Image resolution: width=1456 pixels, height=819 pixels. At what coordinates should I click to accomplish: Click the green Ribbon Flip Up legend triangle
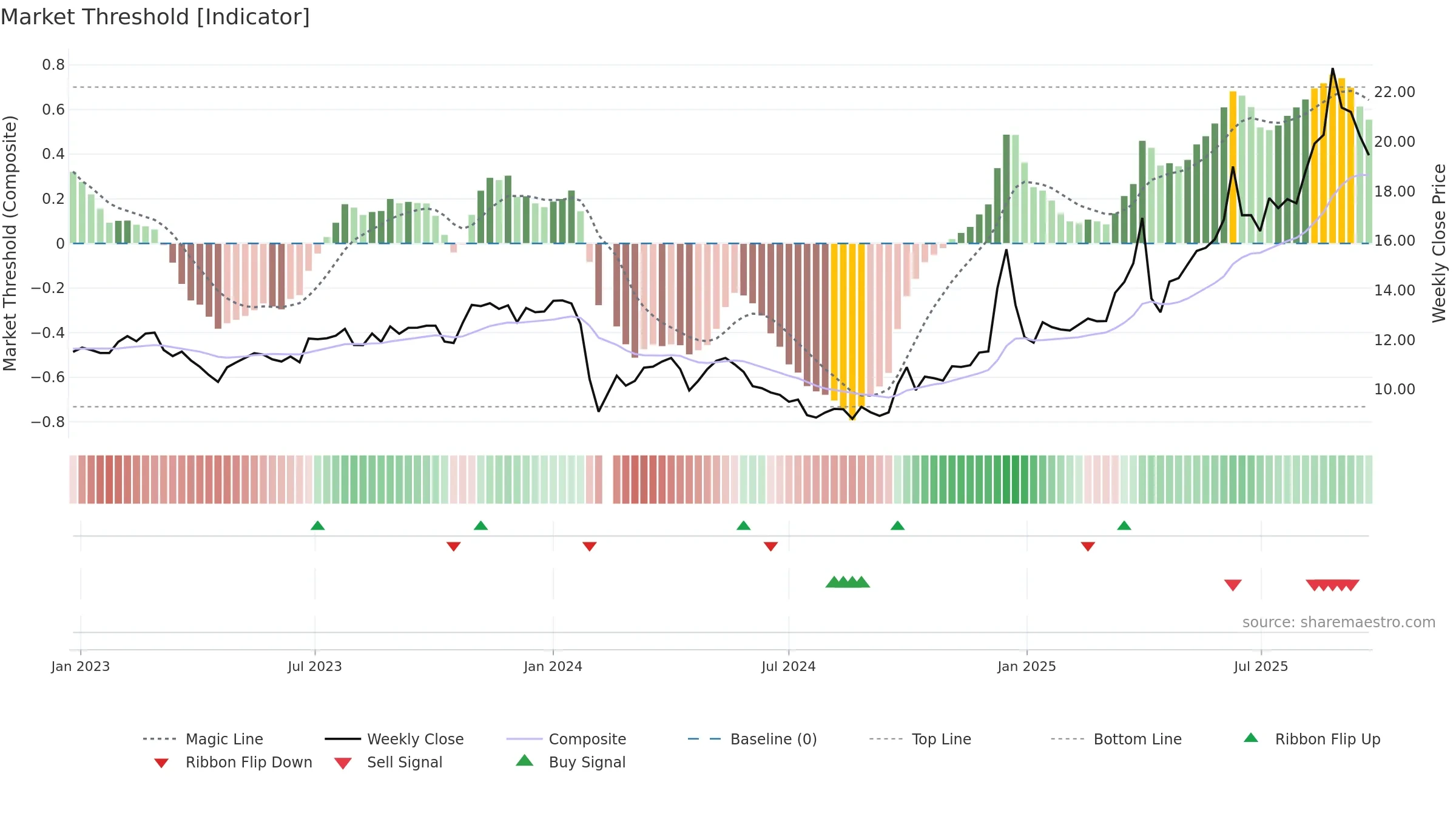(x=1251, y=738)
